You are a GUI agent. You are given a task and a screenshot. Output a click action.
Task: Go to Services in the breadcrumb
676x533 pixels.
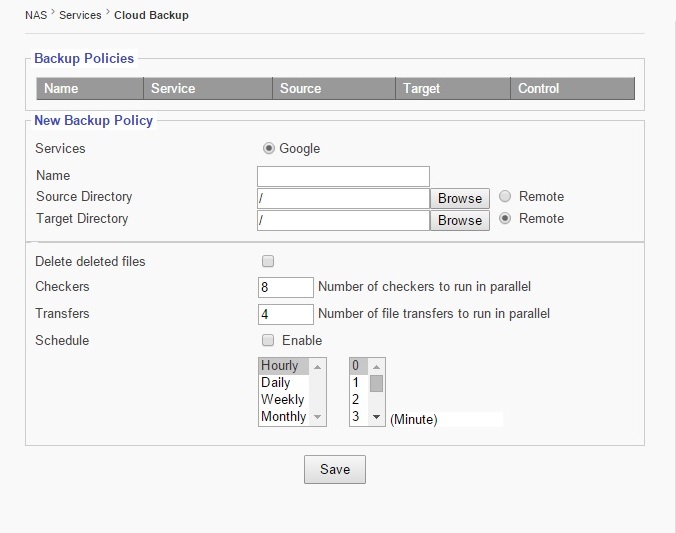pos(80,16)
